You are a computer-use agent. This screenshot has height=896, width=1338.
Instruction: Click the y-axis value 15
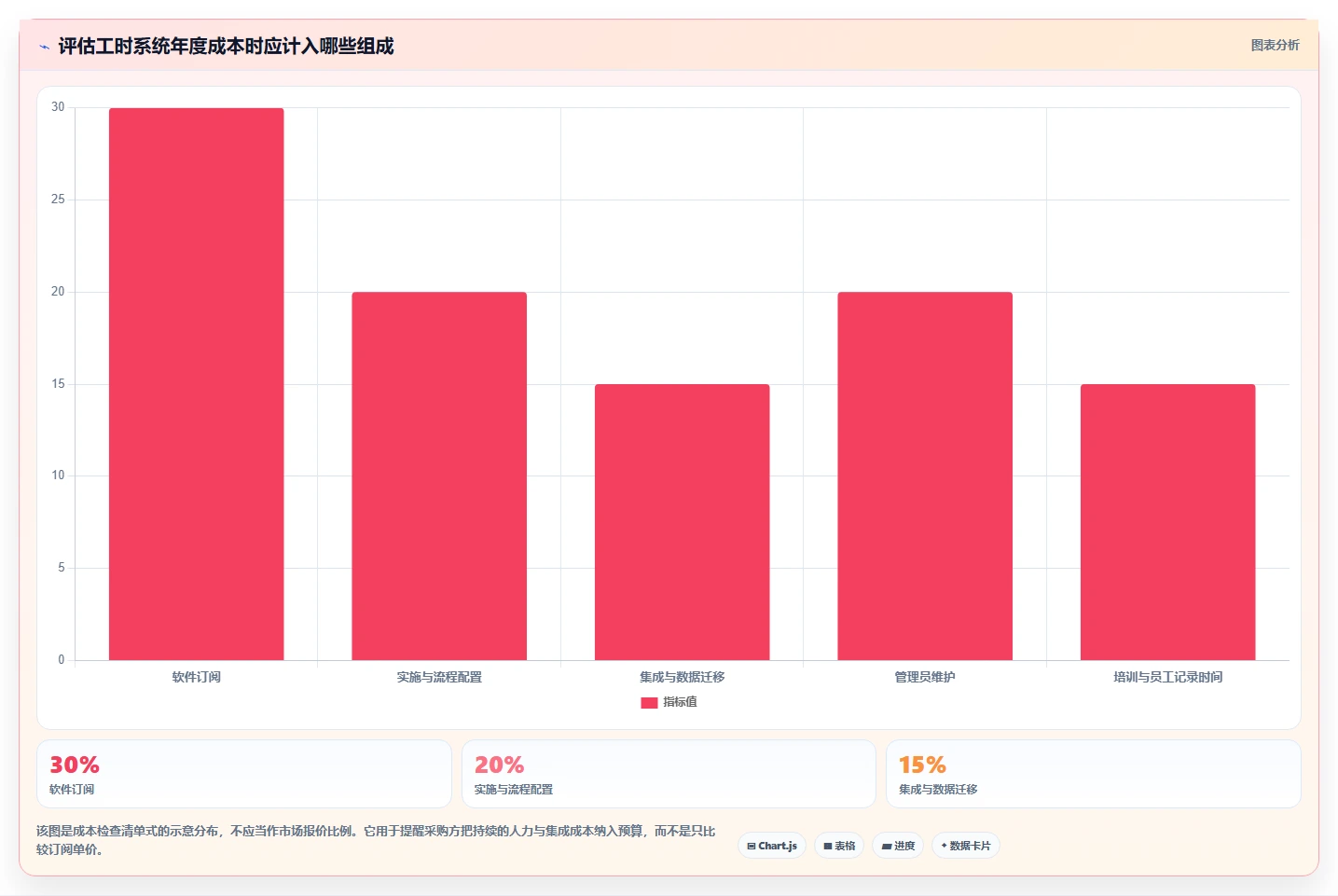pyautogui.click(x=58, y=384)
